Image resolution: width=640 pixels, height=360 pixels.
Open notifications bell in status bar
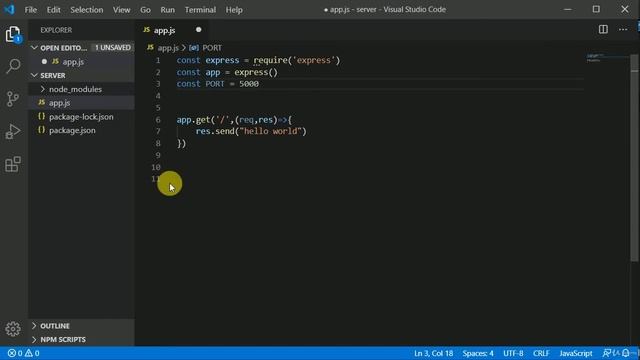pyautogui.click(x=626, y=353)
